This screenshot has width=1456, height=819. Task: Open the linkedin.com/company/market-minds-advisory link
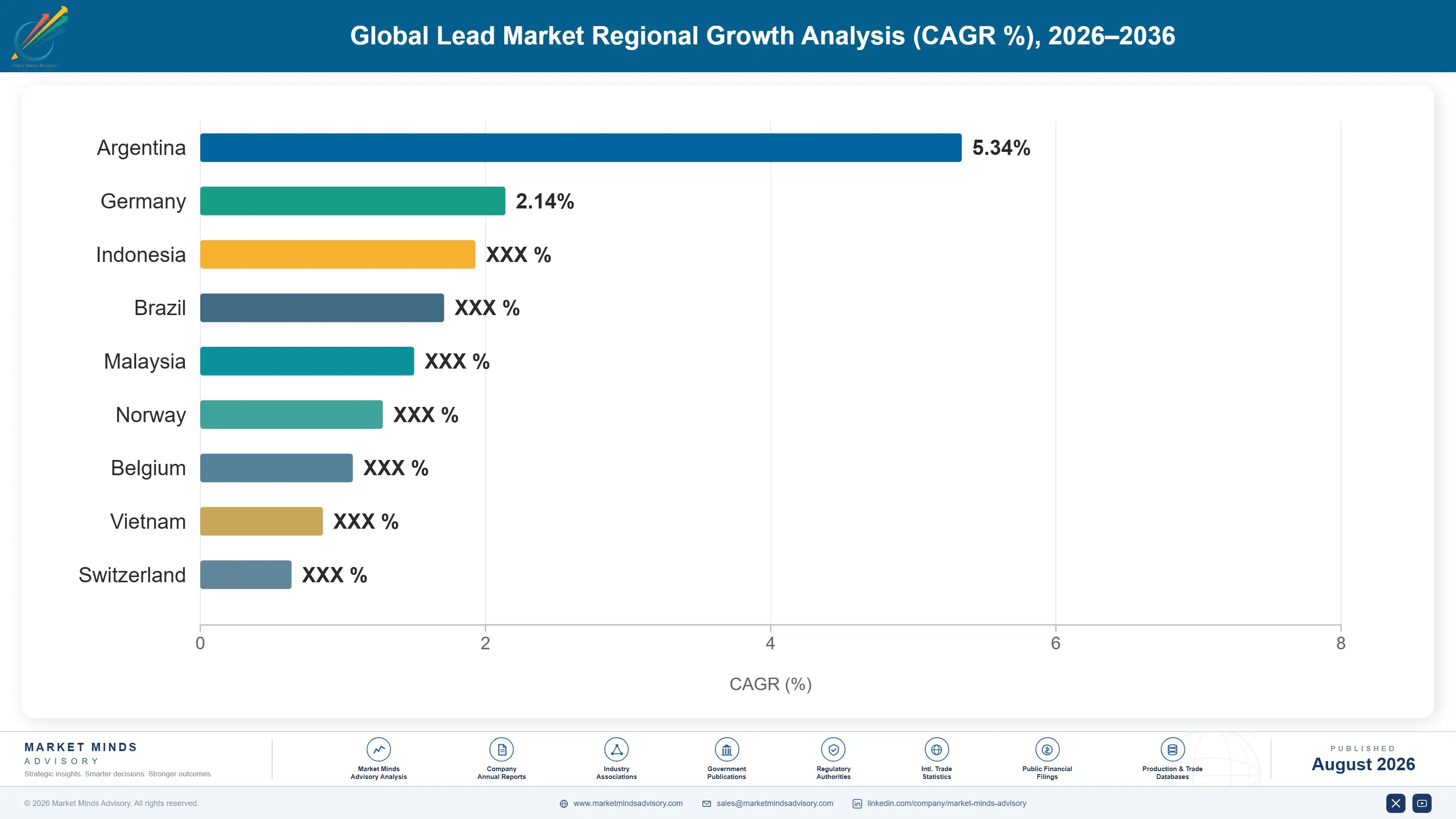point(947,803)
